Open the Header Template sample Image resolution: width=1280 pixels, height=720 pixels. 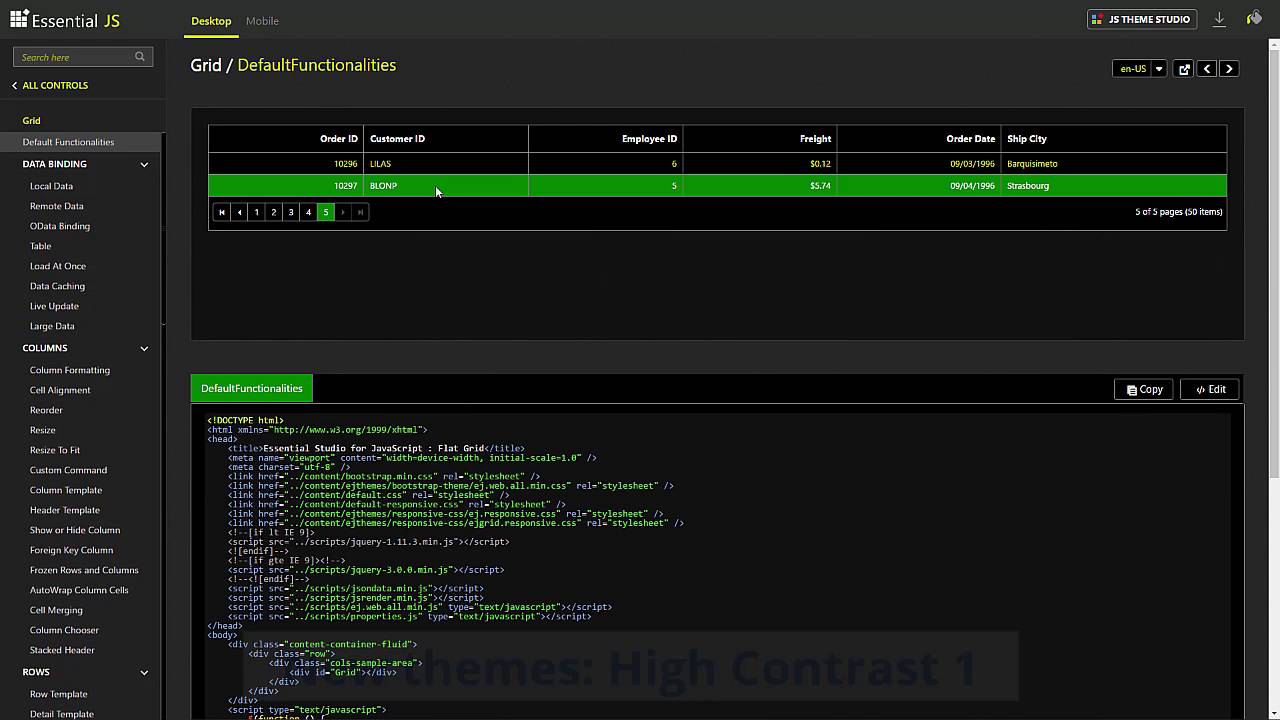pos(65,510)
